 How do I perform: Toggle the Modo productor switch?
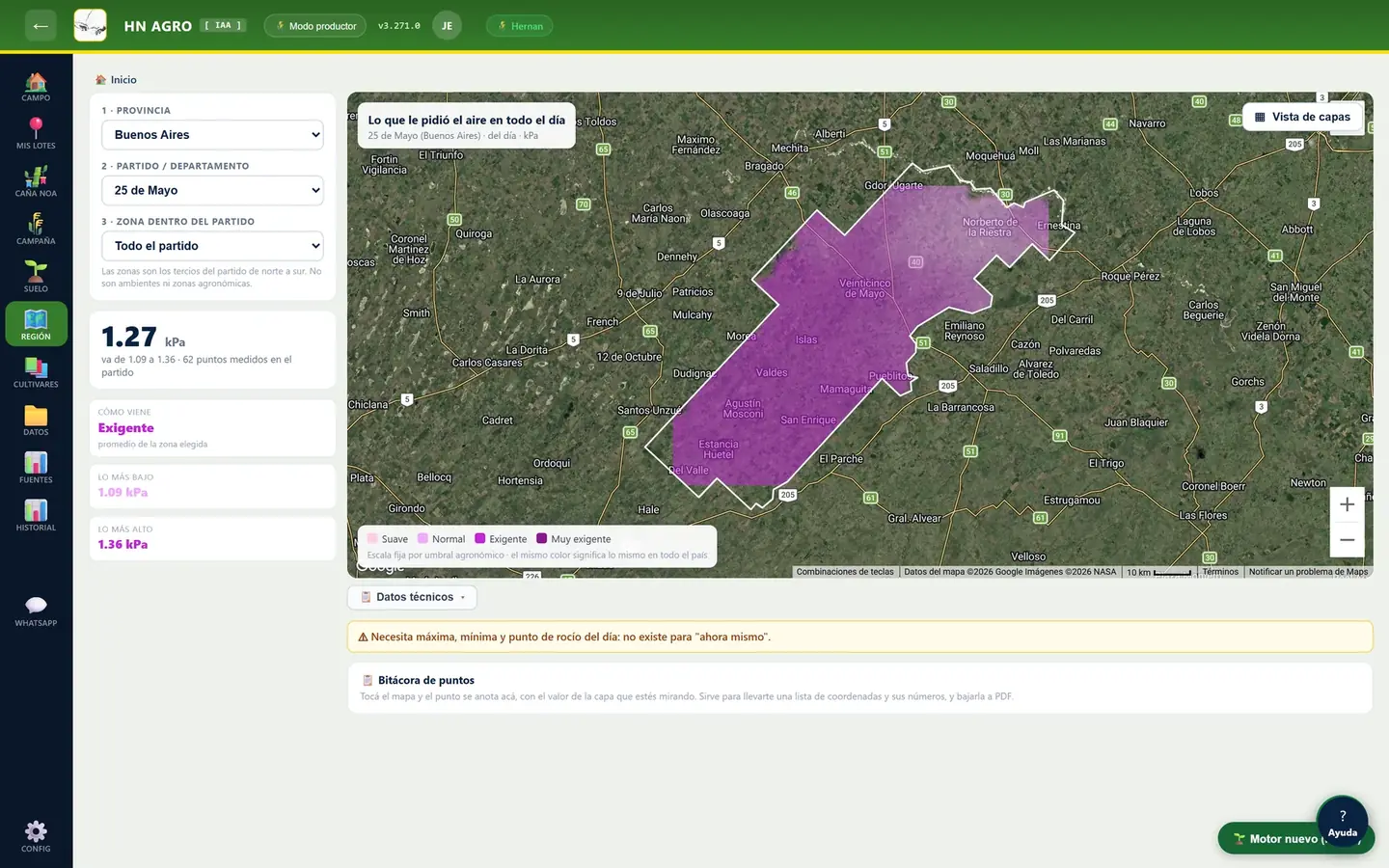(x=315, y=26)
